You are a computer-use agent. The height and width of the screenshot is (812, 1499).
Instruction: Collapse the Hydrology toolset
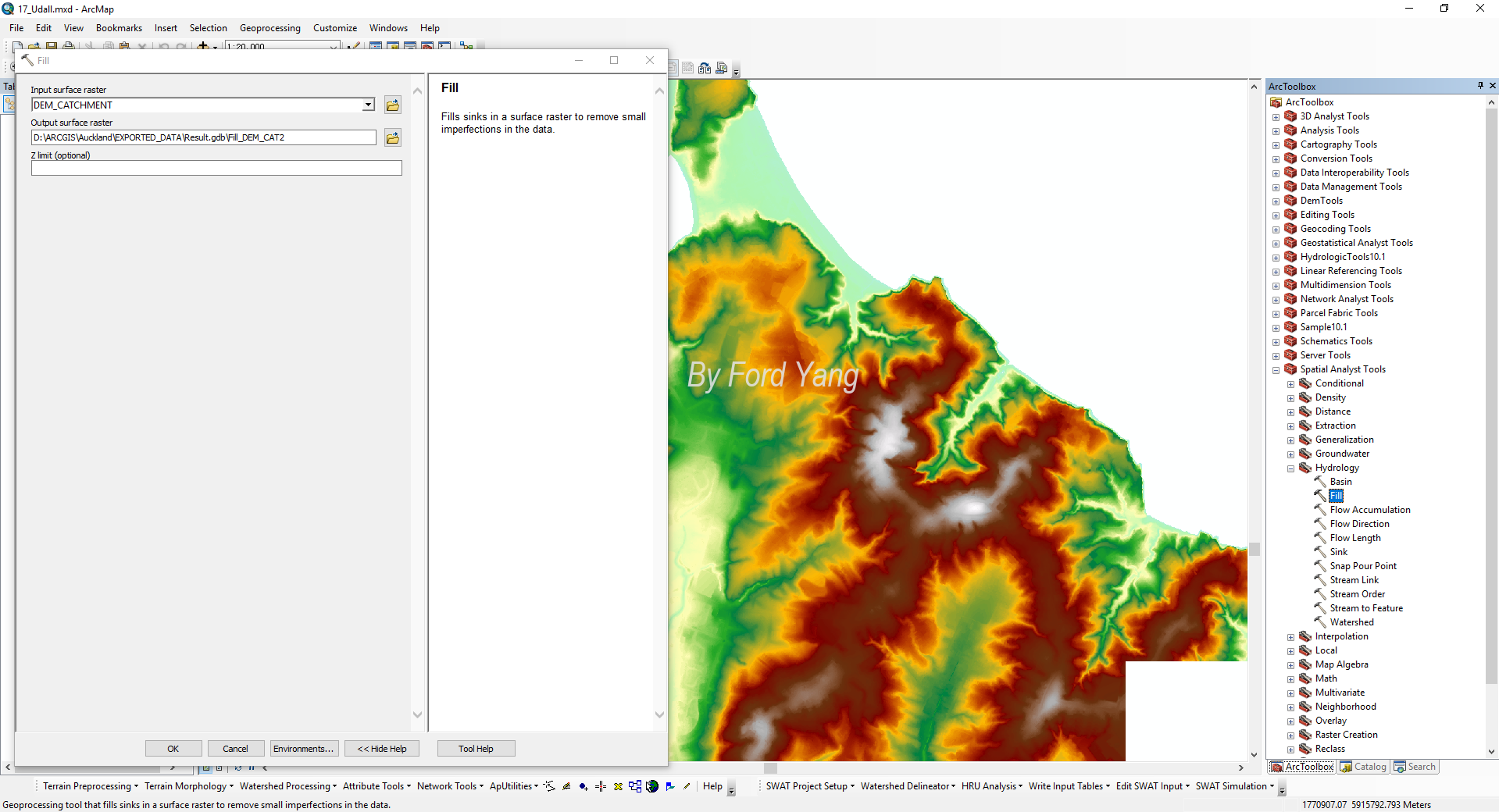[x=1291, y=468]
